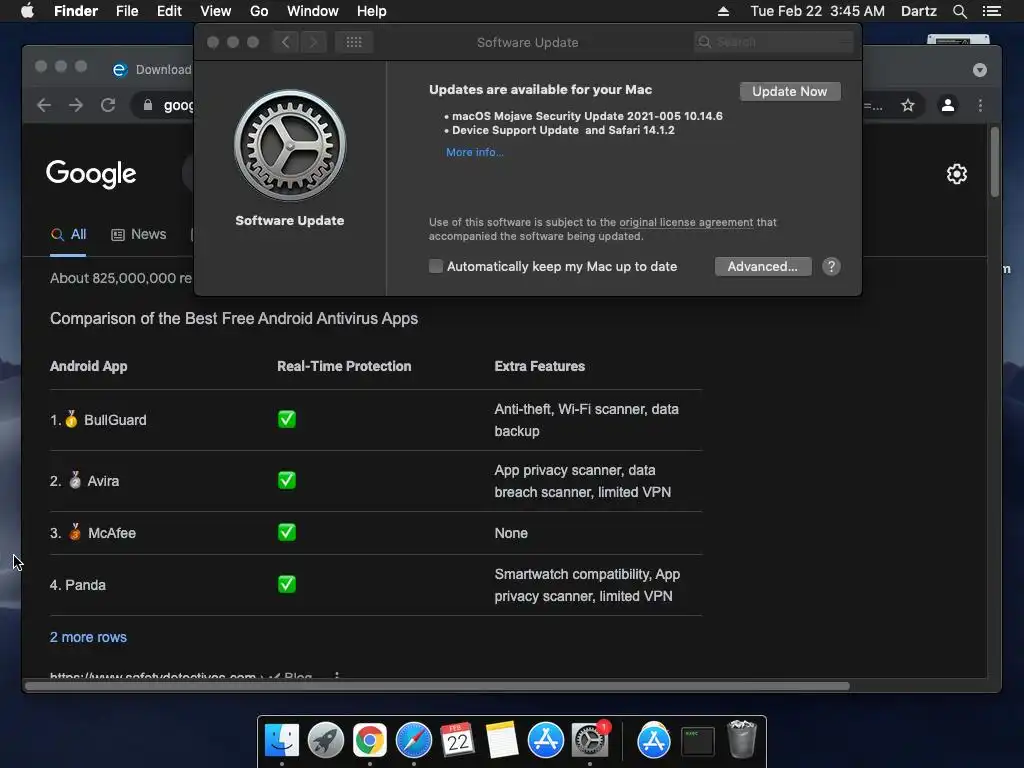Image resolution: width=1024 pixels, height=768 pixels.
Task: Open Chrome's three-dot menu
Action: click(980, 105)
